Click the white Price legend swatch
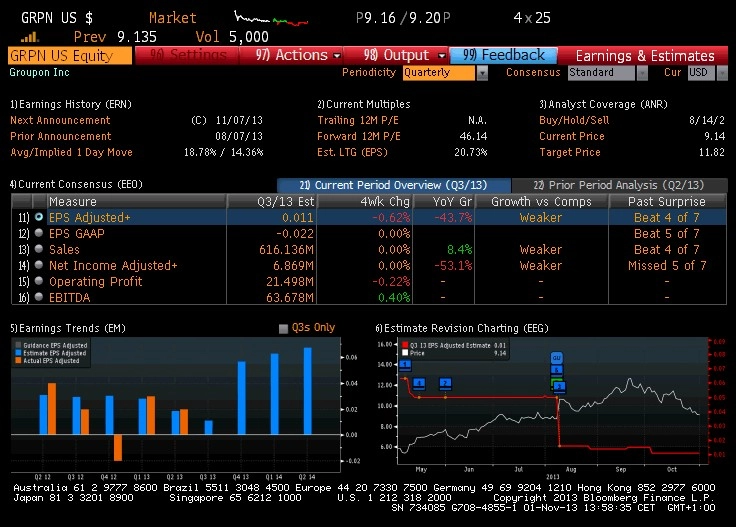The width and height of the screenshot is (736, 527). (x=405, y=353)
